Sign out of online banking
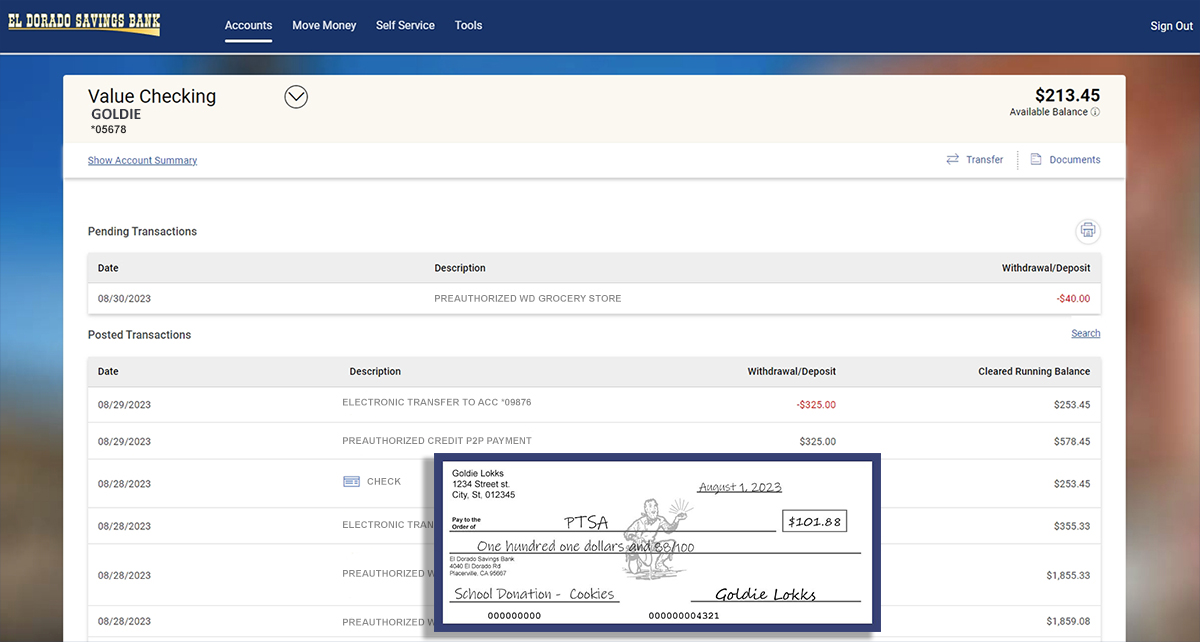Screen dimensions: 1200x642 1171,26
